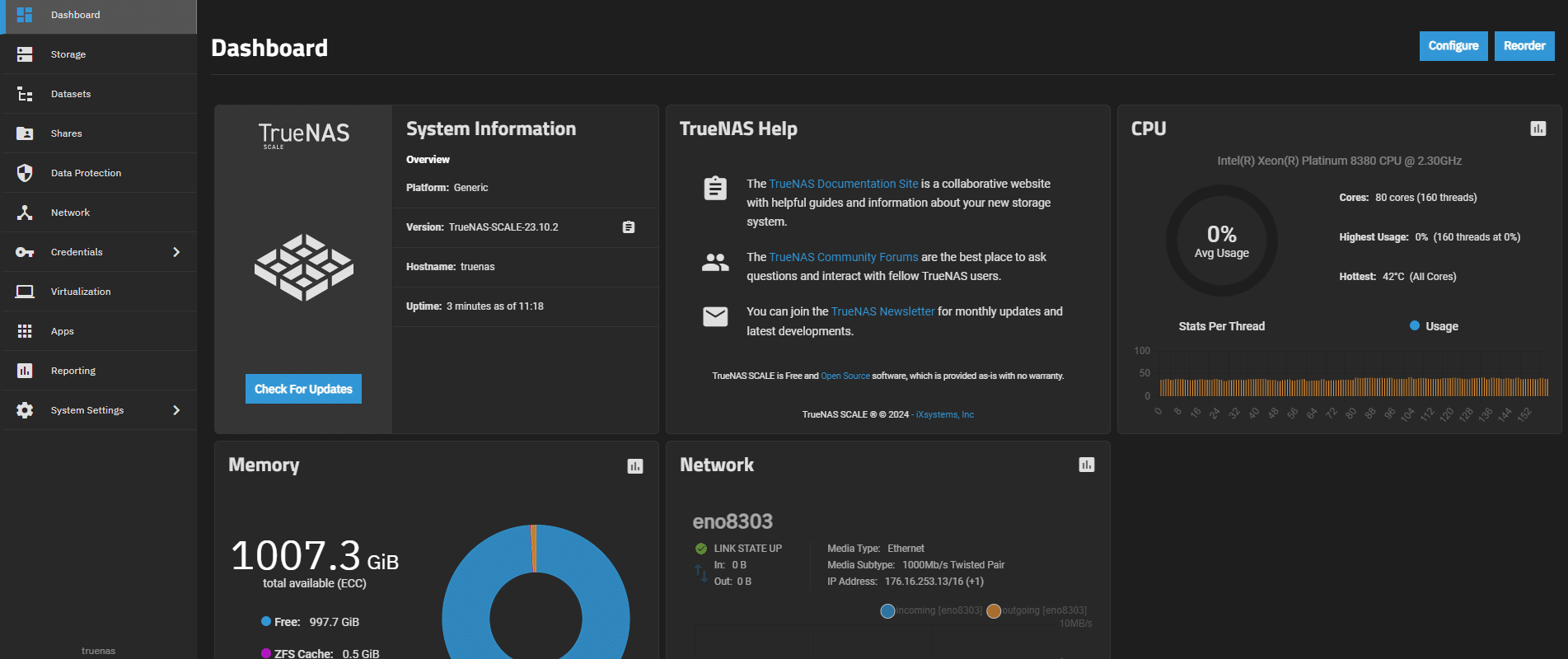Click the Data Protection shield icon
The image size is (1568, 659).
tap(25, 173)
